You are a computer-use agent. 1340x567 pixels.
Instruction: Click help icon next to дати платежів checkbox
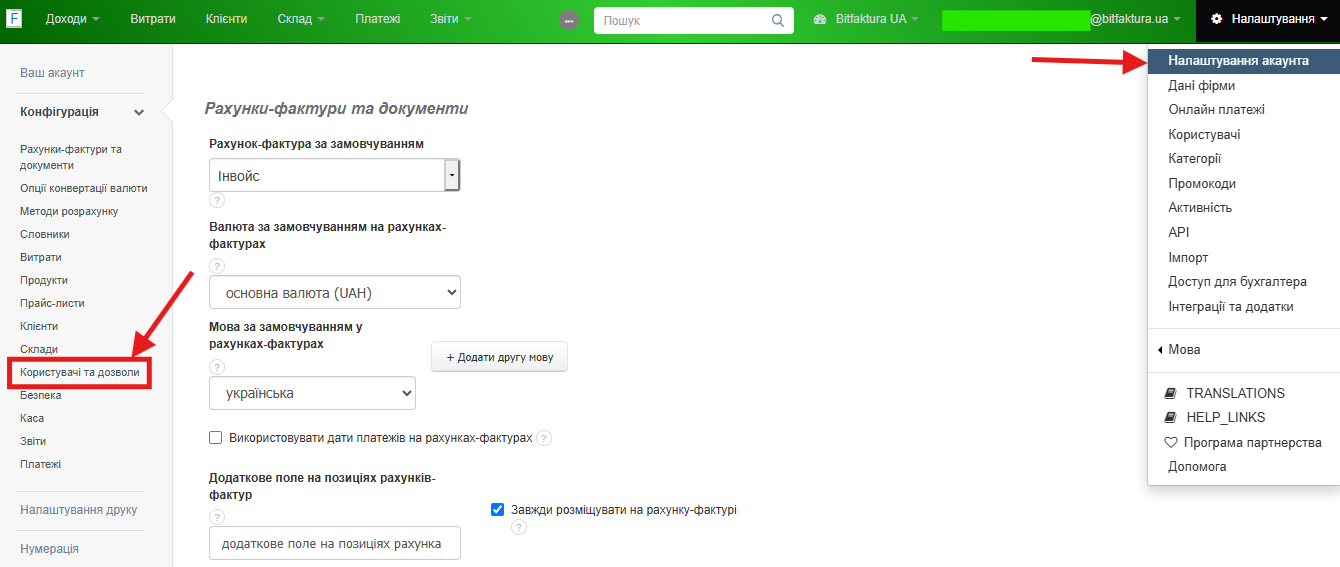(x=544, y=438)
